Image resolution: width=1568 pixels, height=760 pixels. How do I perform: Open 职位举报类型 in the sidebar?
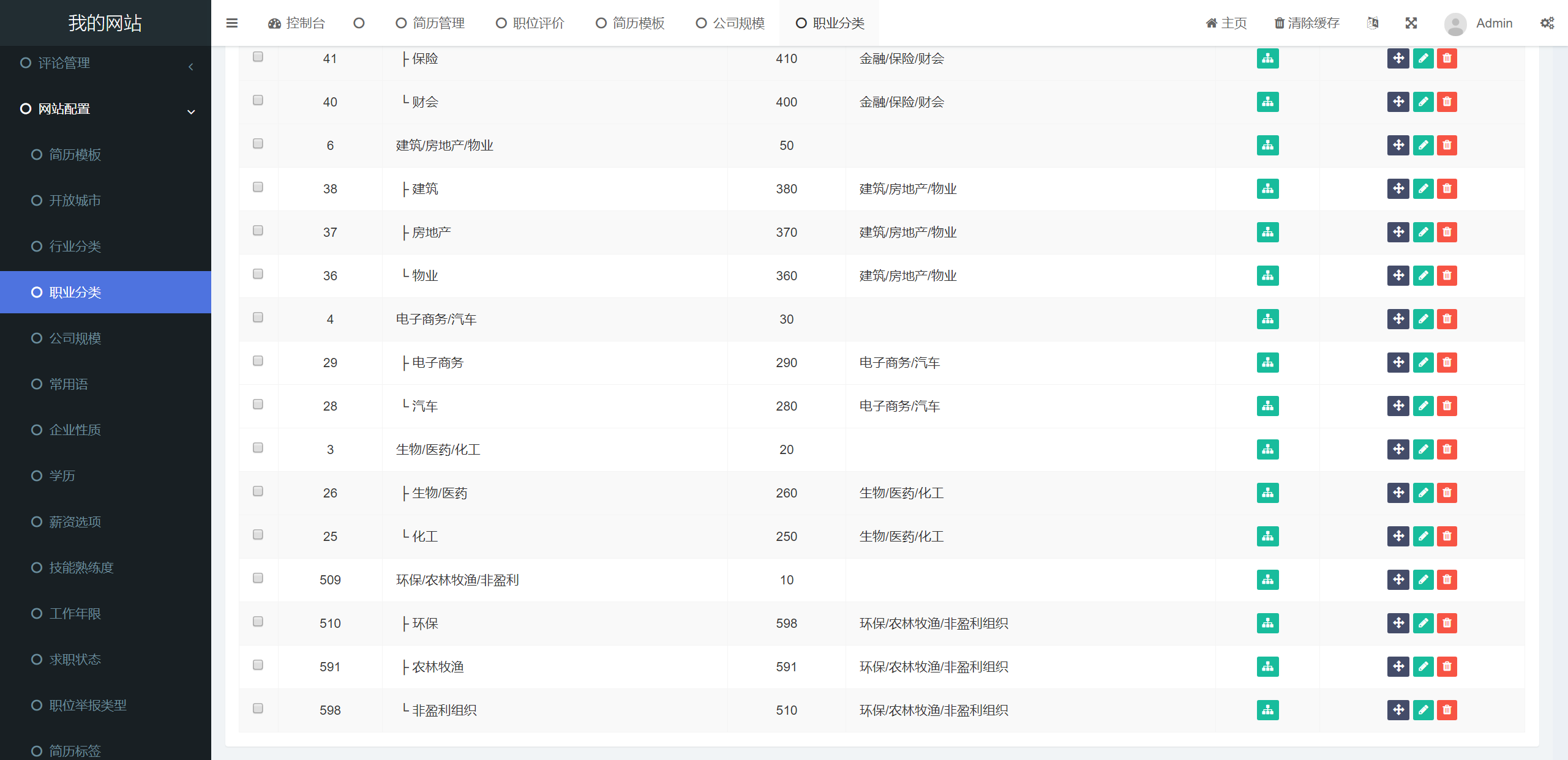tap(105, 706)
